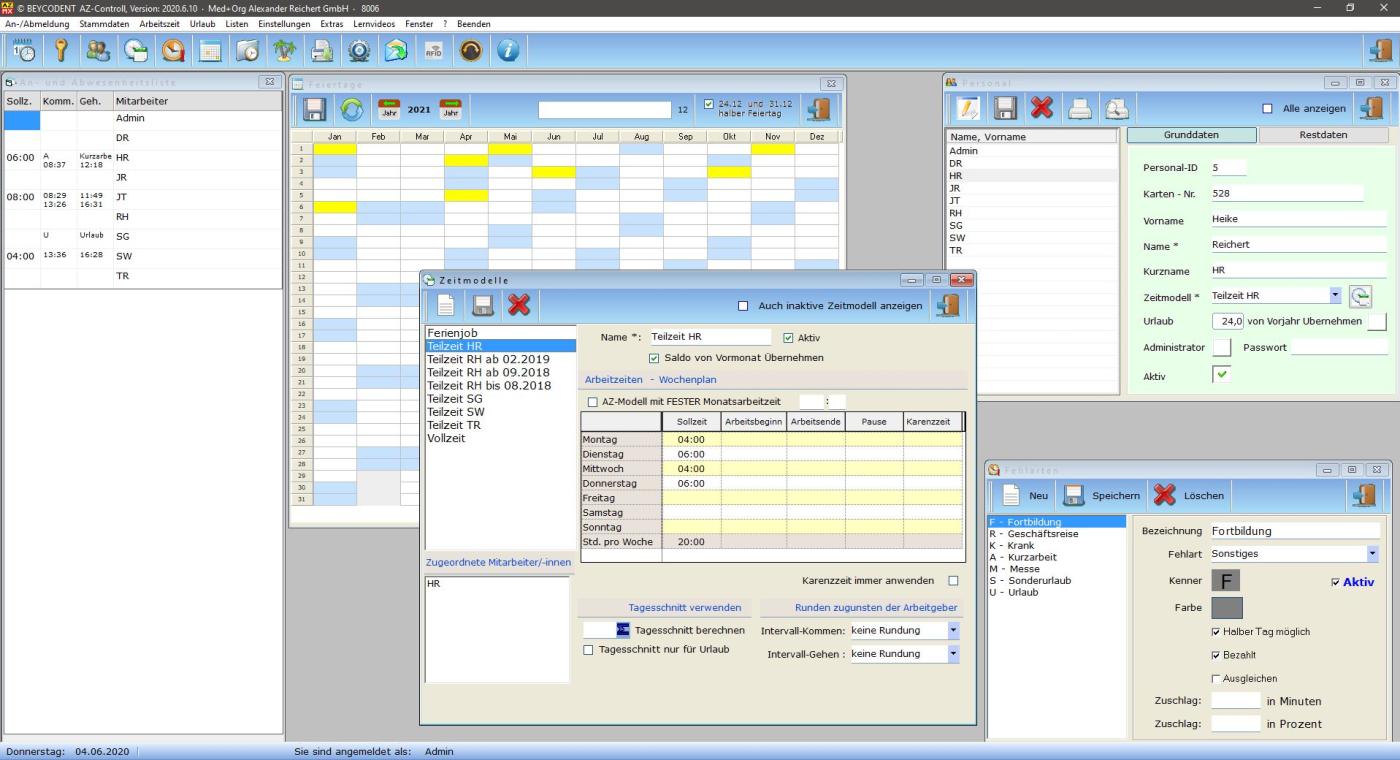Toggle 'Halber Tag möglich' checkbox
Screen dimensions: 1400x760
[1216, 632]
